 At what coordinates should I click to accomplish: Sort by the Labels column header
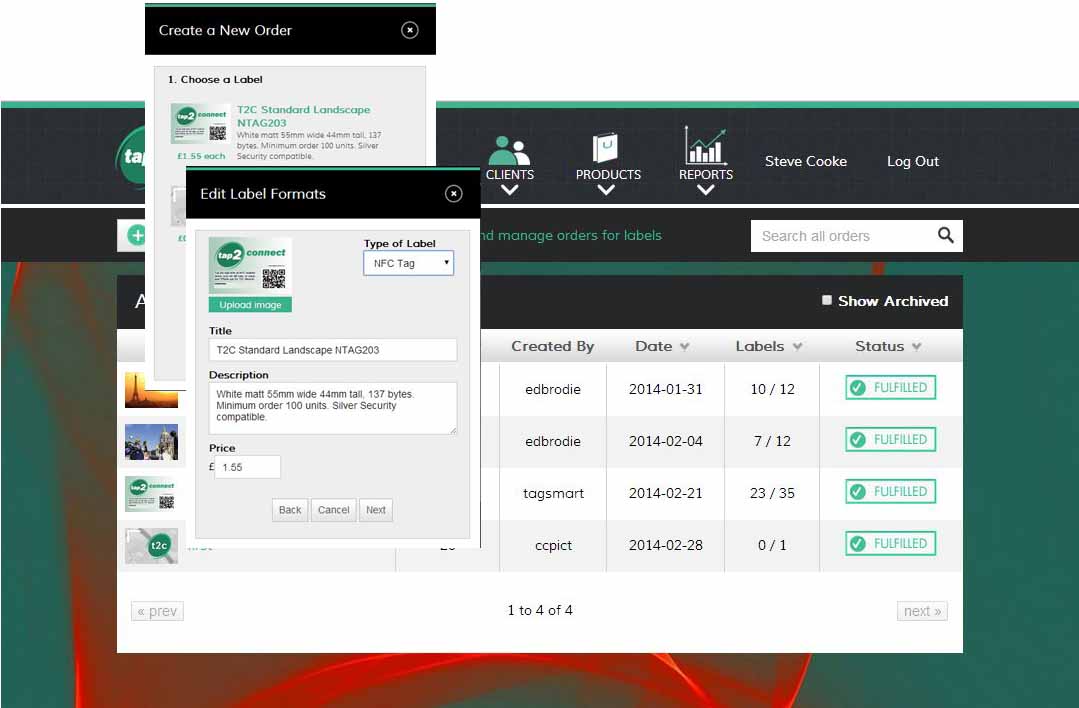(760, 346)
